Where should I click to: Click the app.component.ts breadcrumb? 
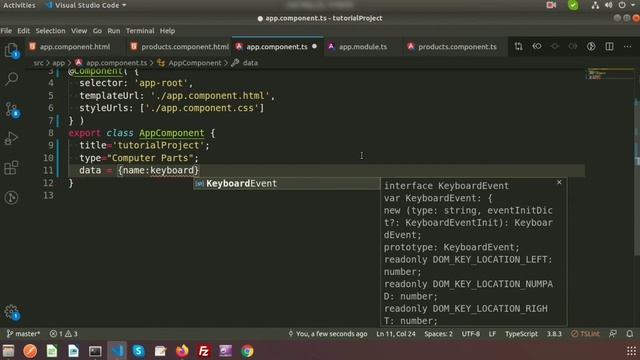pyautogui.click(x=111, y=63)
